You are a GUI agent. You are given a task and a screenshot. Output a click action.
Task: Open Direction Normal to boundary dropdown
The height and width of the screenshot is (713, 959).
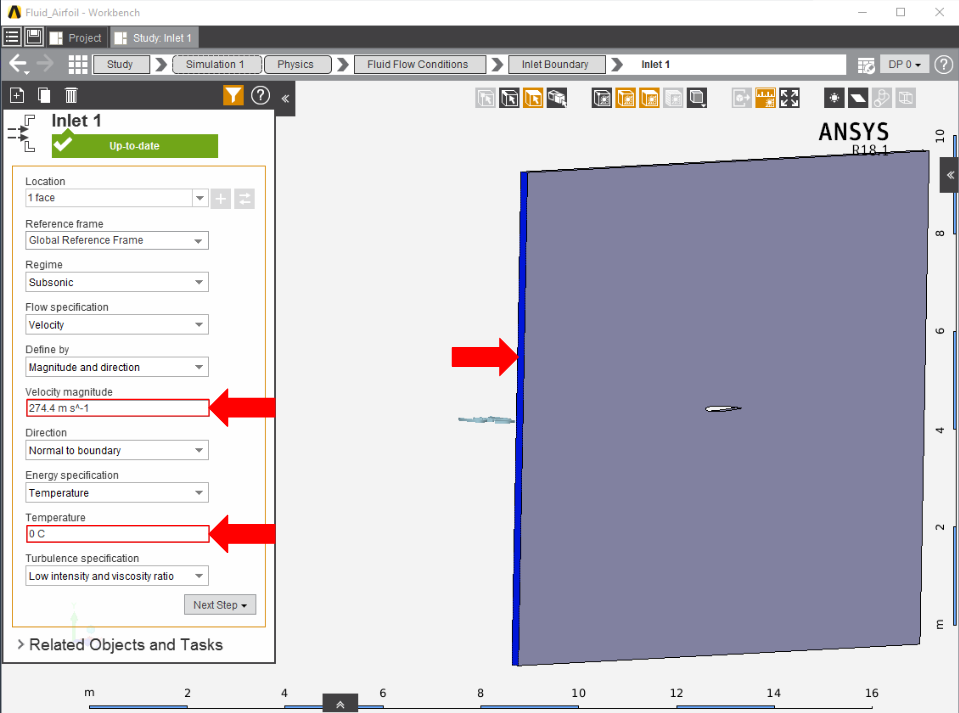117,451
